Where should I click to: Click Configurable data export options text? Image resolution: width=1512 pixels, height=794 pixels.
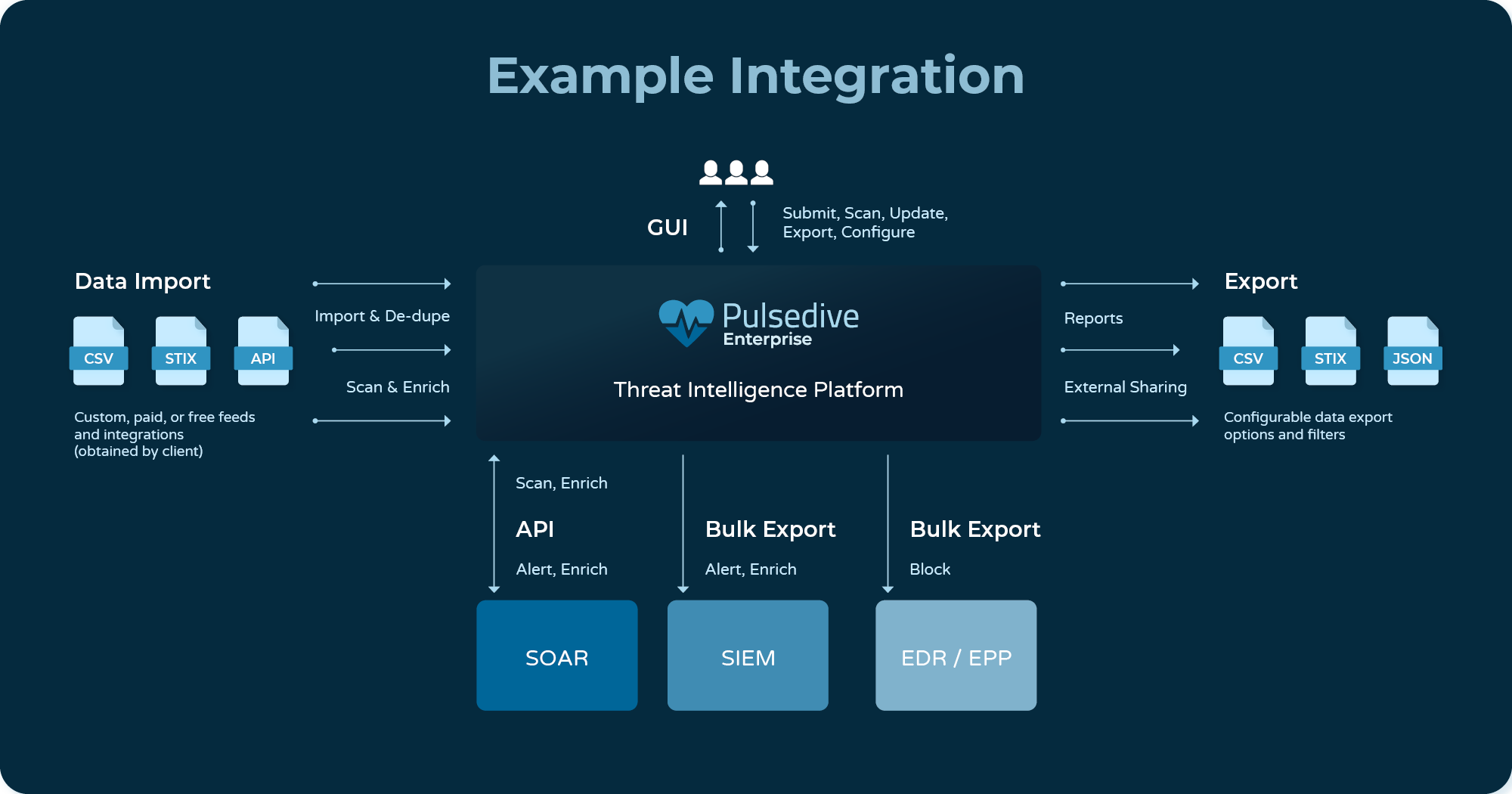point(1308,426)
